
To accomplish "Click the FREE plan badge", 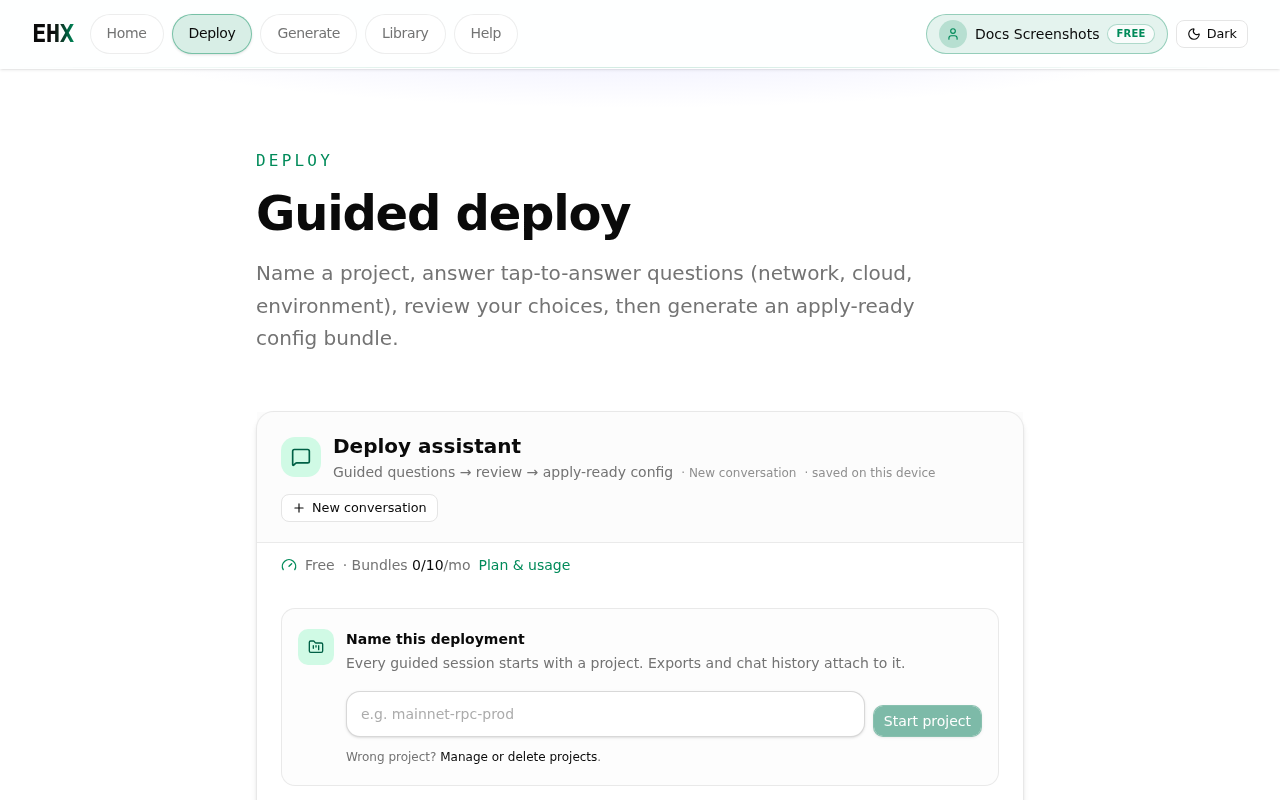I will [1131, 34].
